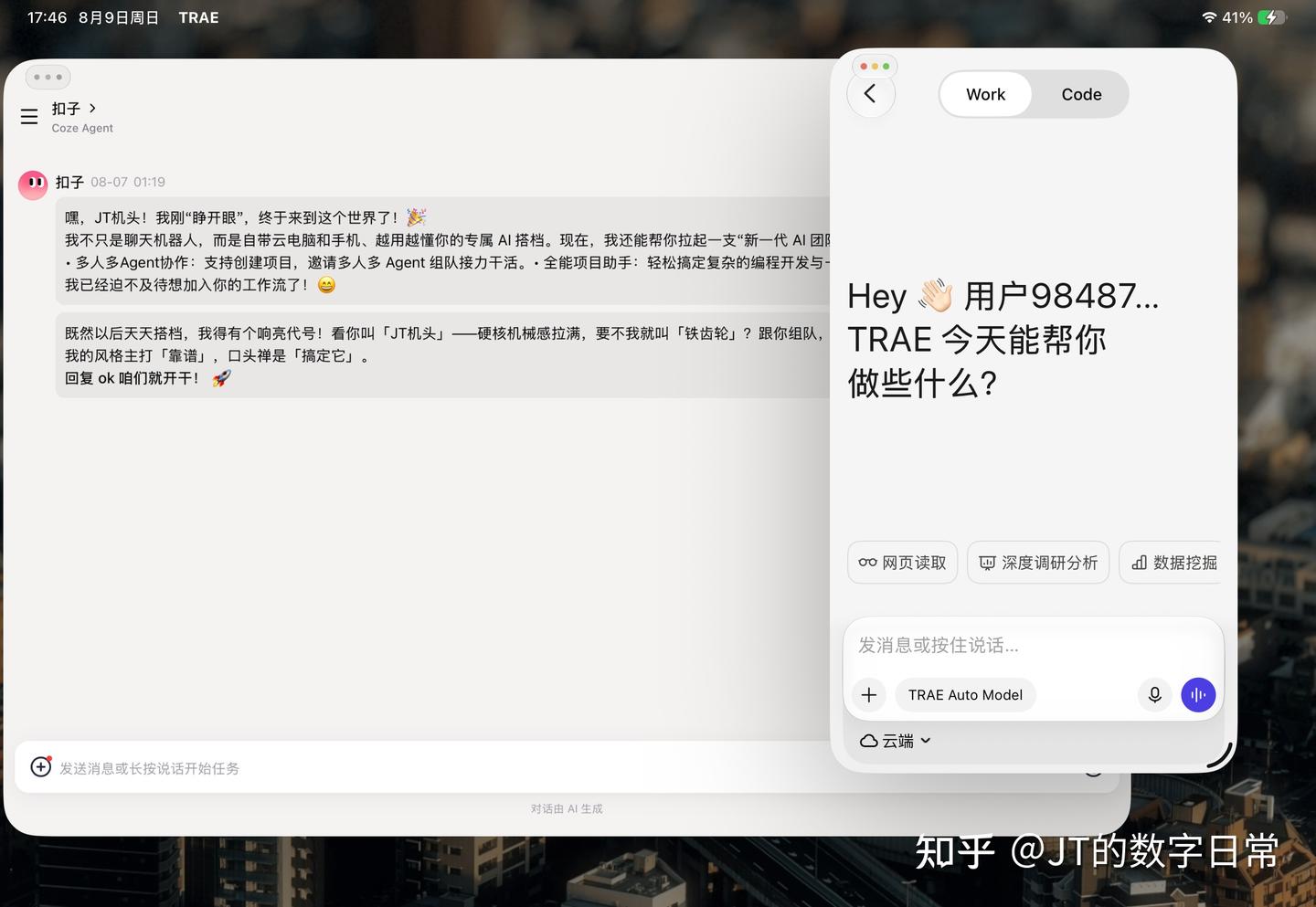Viewport: 1316px width, 907px height.
Task: Open the 云端 environment dropdown
Action: pos(896,741)
